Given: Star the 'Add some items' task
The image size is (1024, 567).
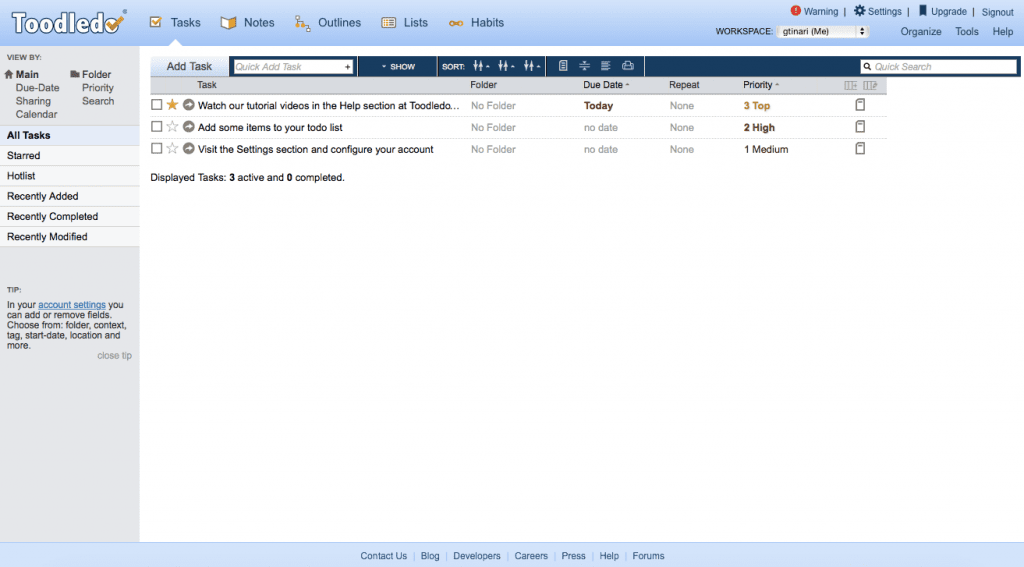Looking at the screenshot, I should click(x=172, y=127).
